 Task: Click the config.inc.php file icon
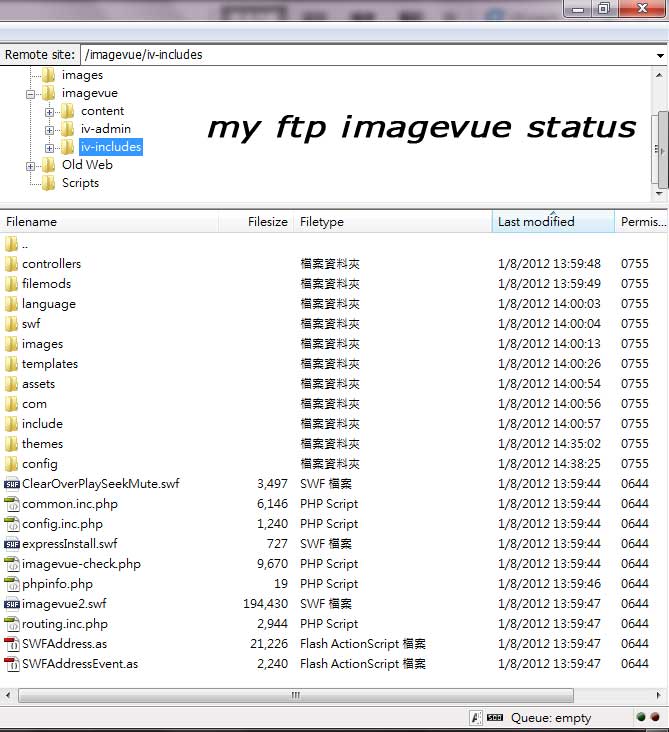point(12,524)
